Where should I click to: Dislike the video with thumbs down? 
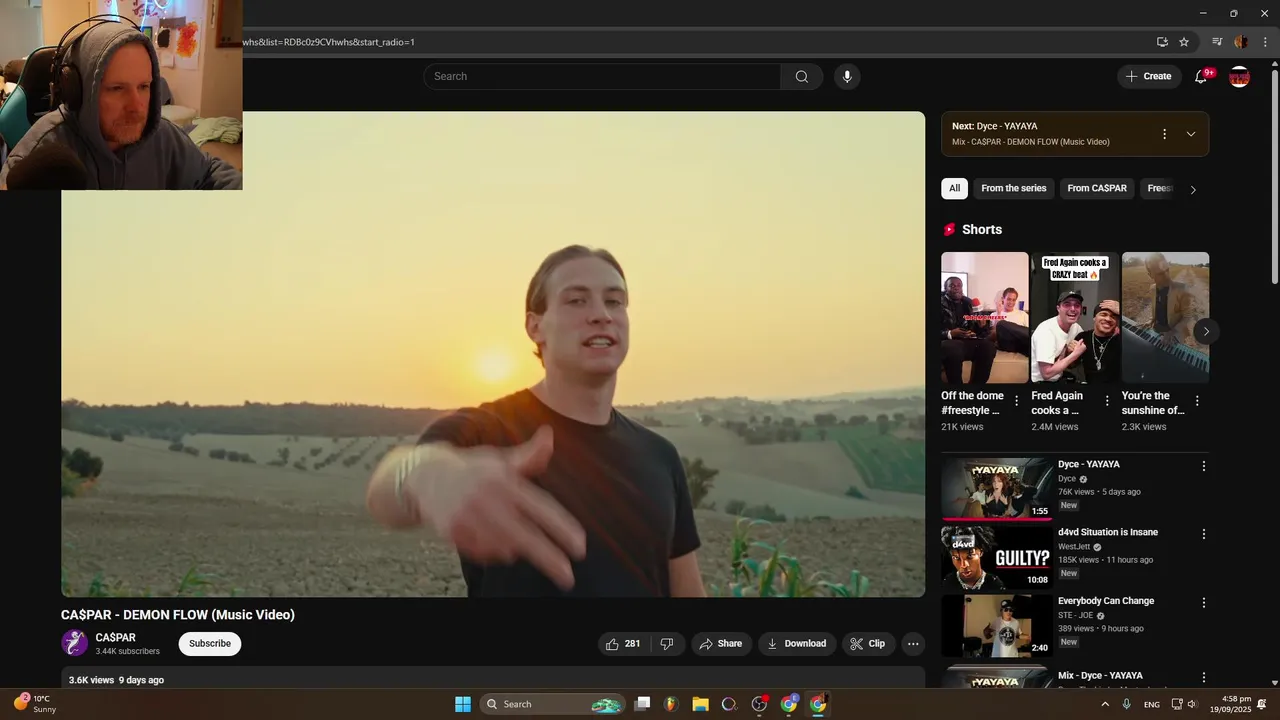[667, 644]
